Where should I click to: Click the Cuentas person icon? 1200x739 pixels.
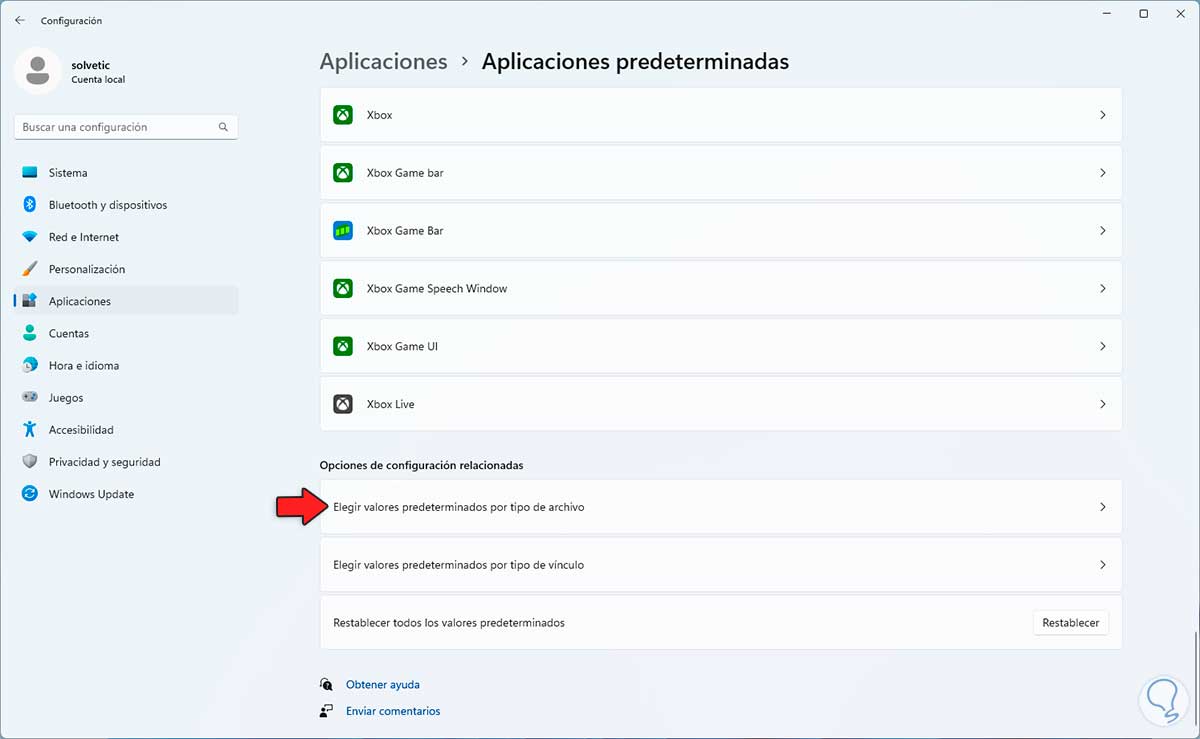[30, 333]
